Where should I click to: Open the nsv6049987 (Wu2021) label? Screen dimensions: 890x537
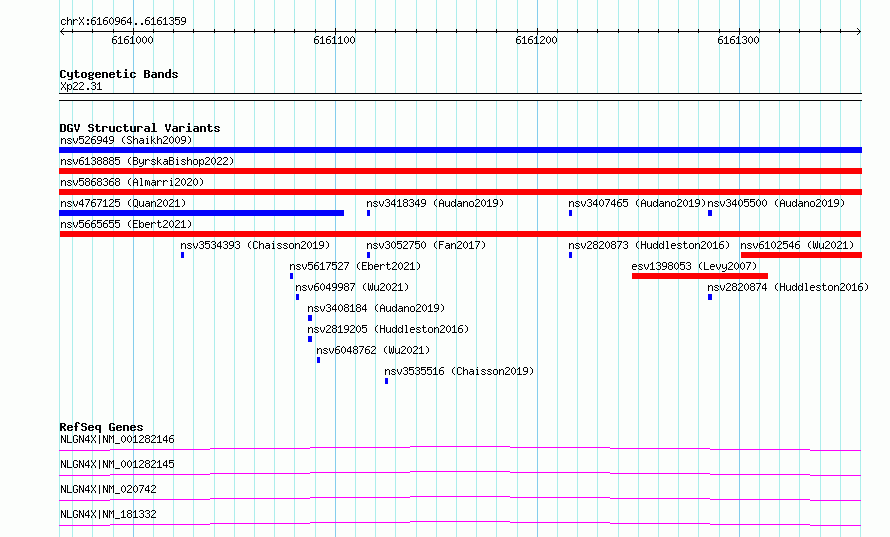[352, 287]
